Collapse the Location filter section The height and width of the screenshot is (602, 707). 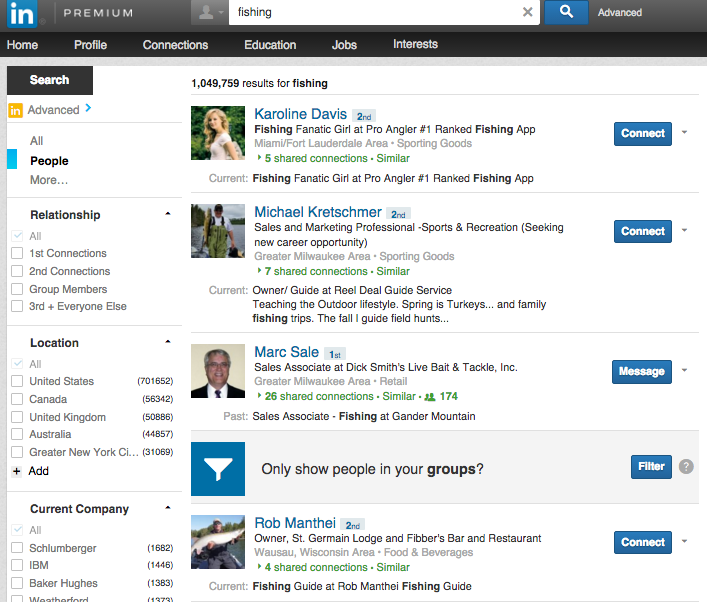pyautogui.click(x=168, y=342)
